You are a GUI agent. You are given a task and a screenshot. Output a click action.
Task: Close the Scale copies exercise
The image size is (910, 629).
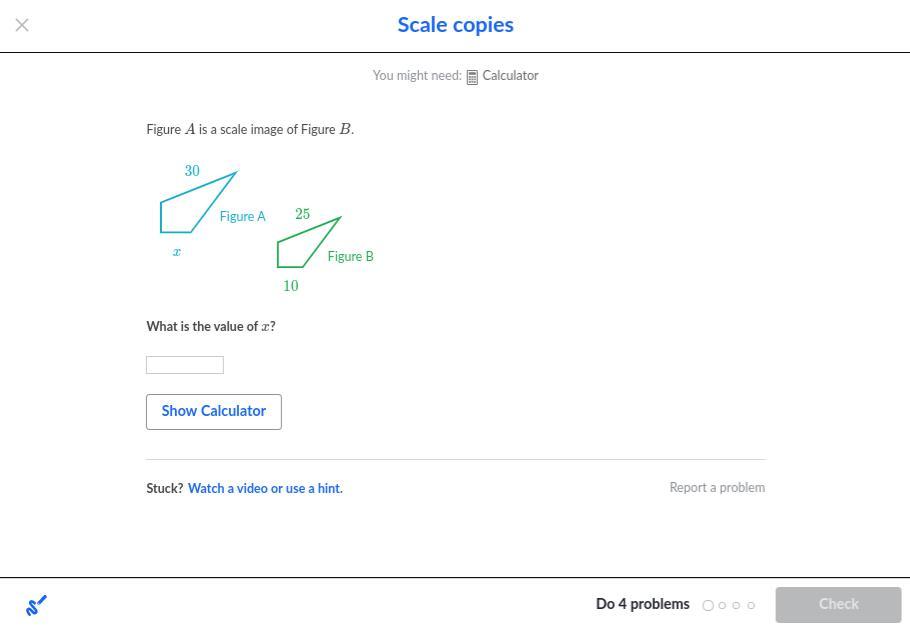click(22, 25)
